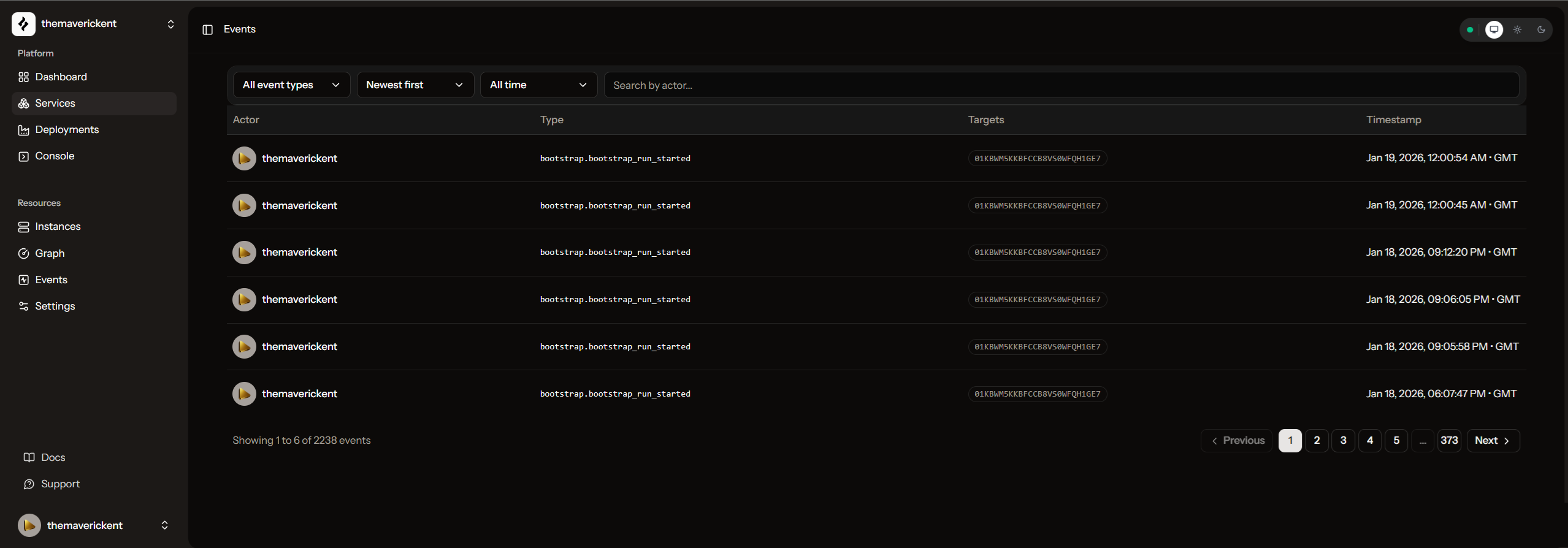
Task: Go to the Next page
Action: tap(1493, 440)
